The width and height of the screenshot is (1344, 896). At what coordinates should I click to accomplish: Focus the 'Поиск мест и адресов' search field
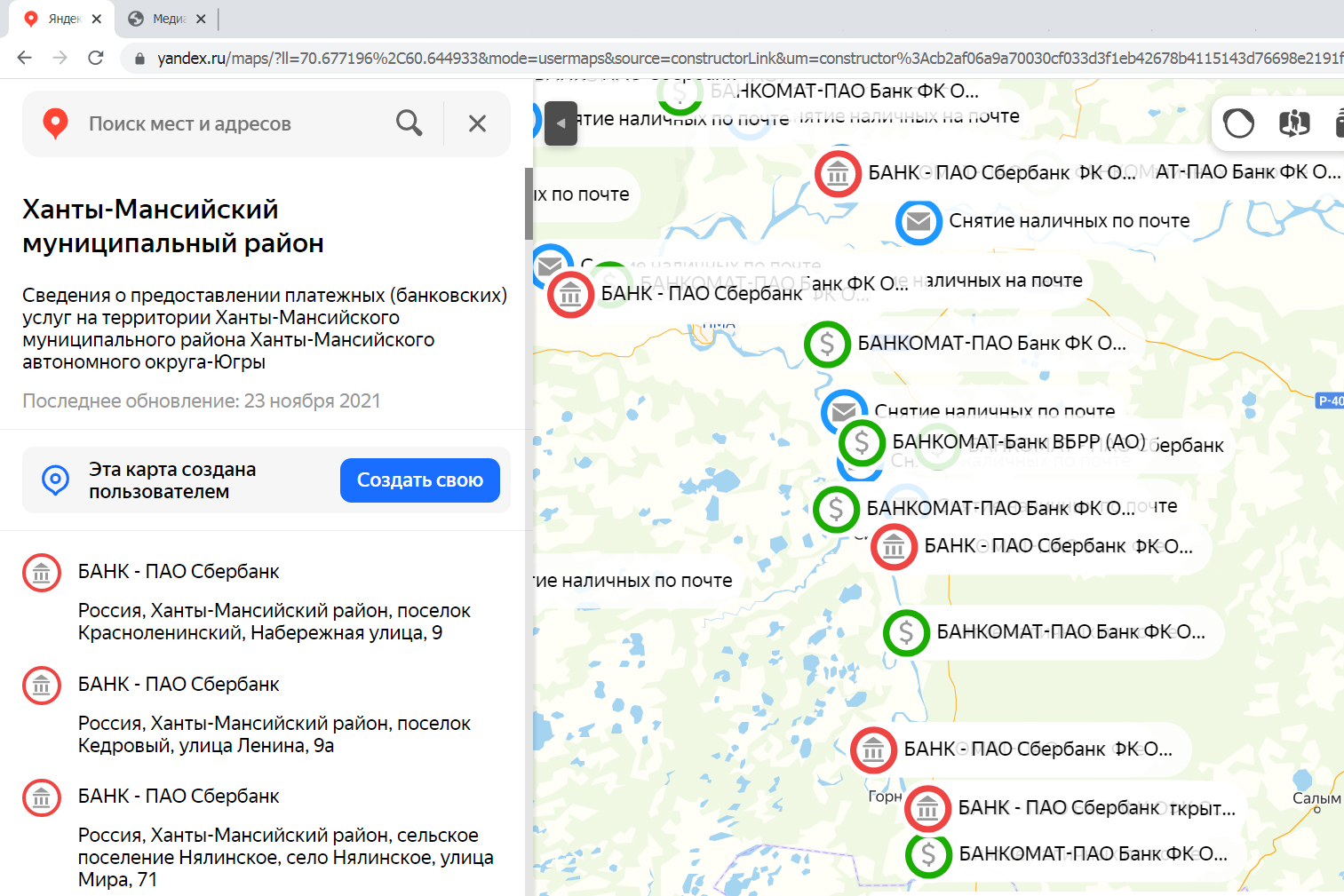[x=231, y=123]
